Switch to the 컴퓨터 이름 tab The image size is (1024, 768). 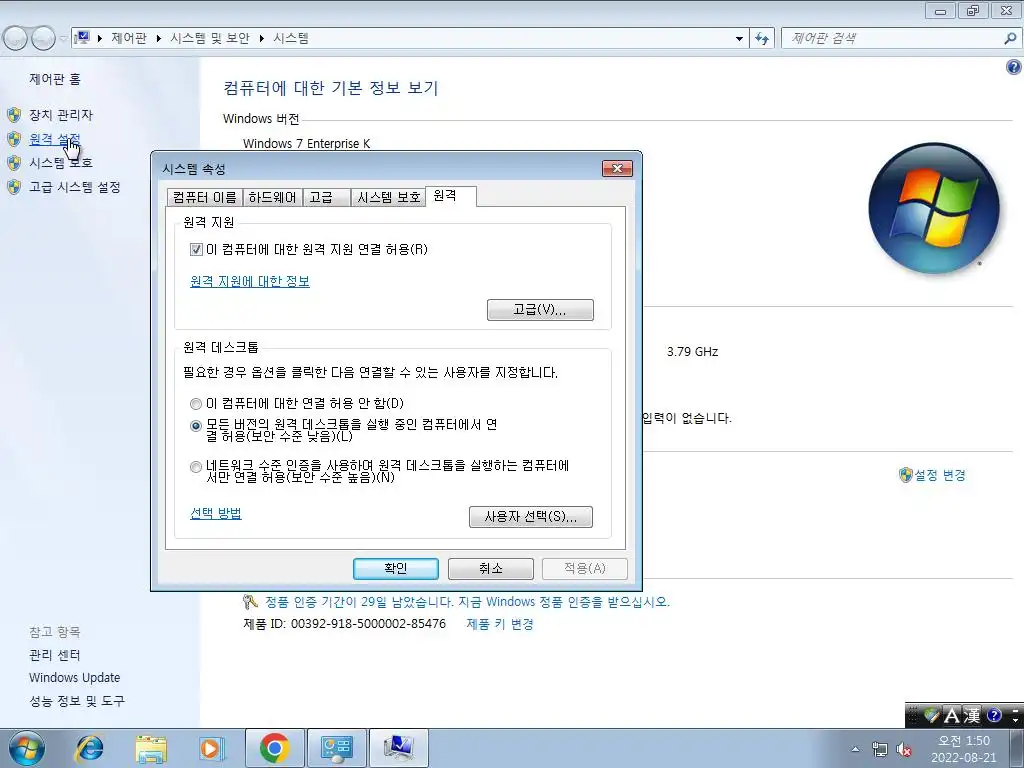coord(204,197)
